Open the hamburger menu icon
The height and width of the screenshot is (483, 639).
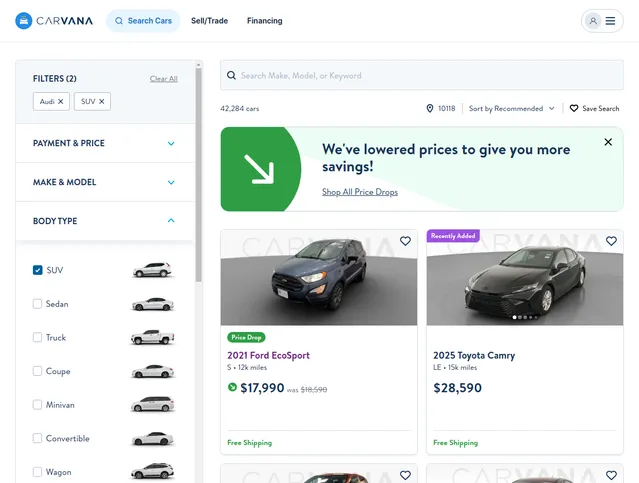point(610,21)
